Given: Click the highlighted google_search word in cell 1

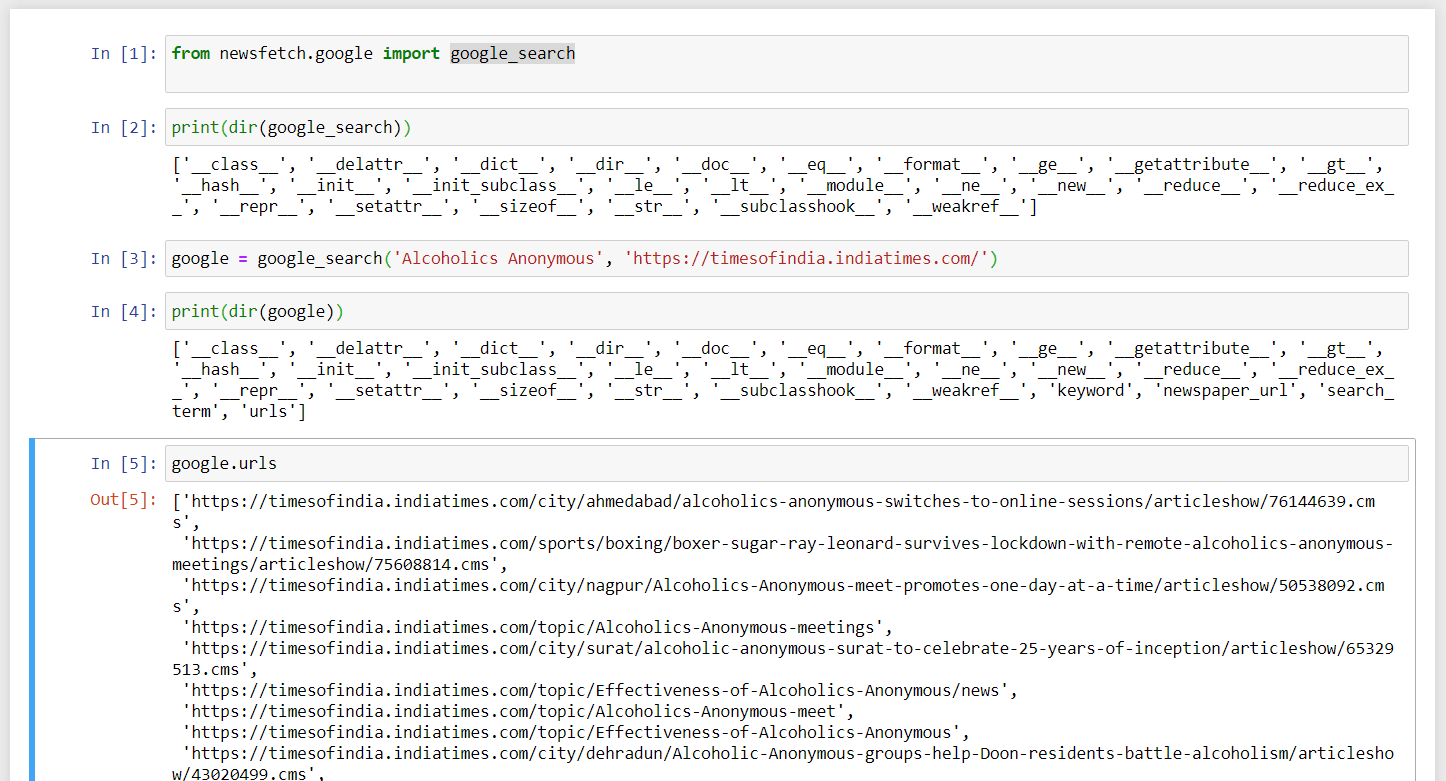Looking at the screenshot, I should click(x=512, y=54).
